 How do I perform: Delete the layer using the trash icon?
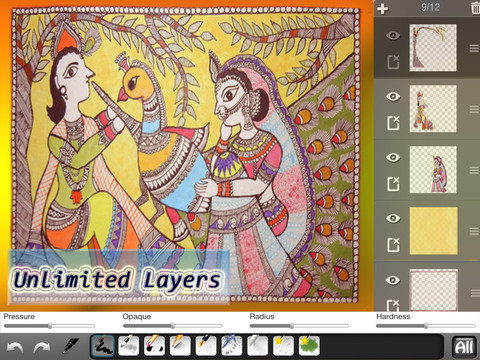[476, 8]
